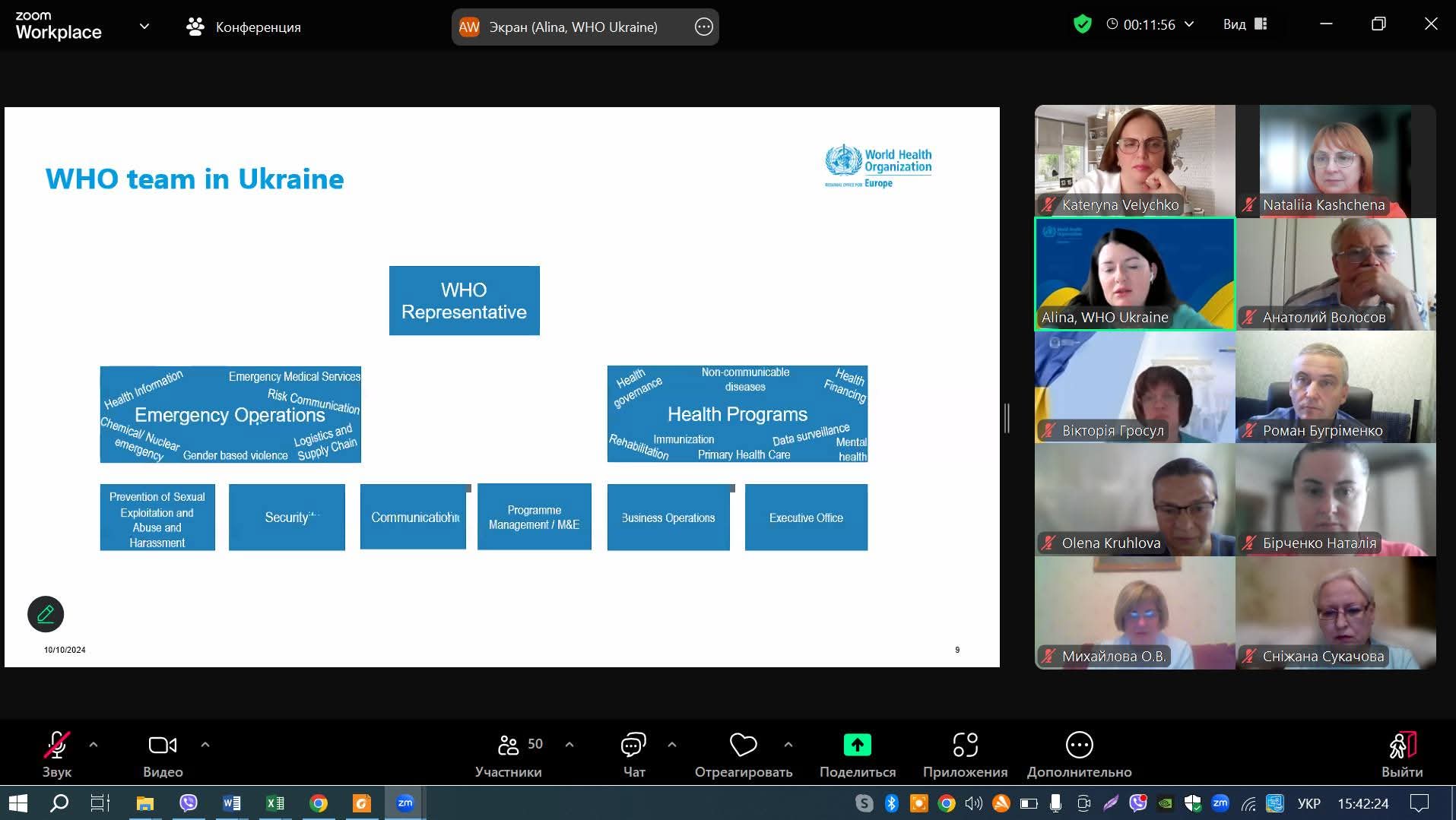The height and width of the screenshot is (820, 1456).
Task: Open screen share options ellipsis button
Action: (x=703, y=27)
